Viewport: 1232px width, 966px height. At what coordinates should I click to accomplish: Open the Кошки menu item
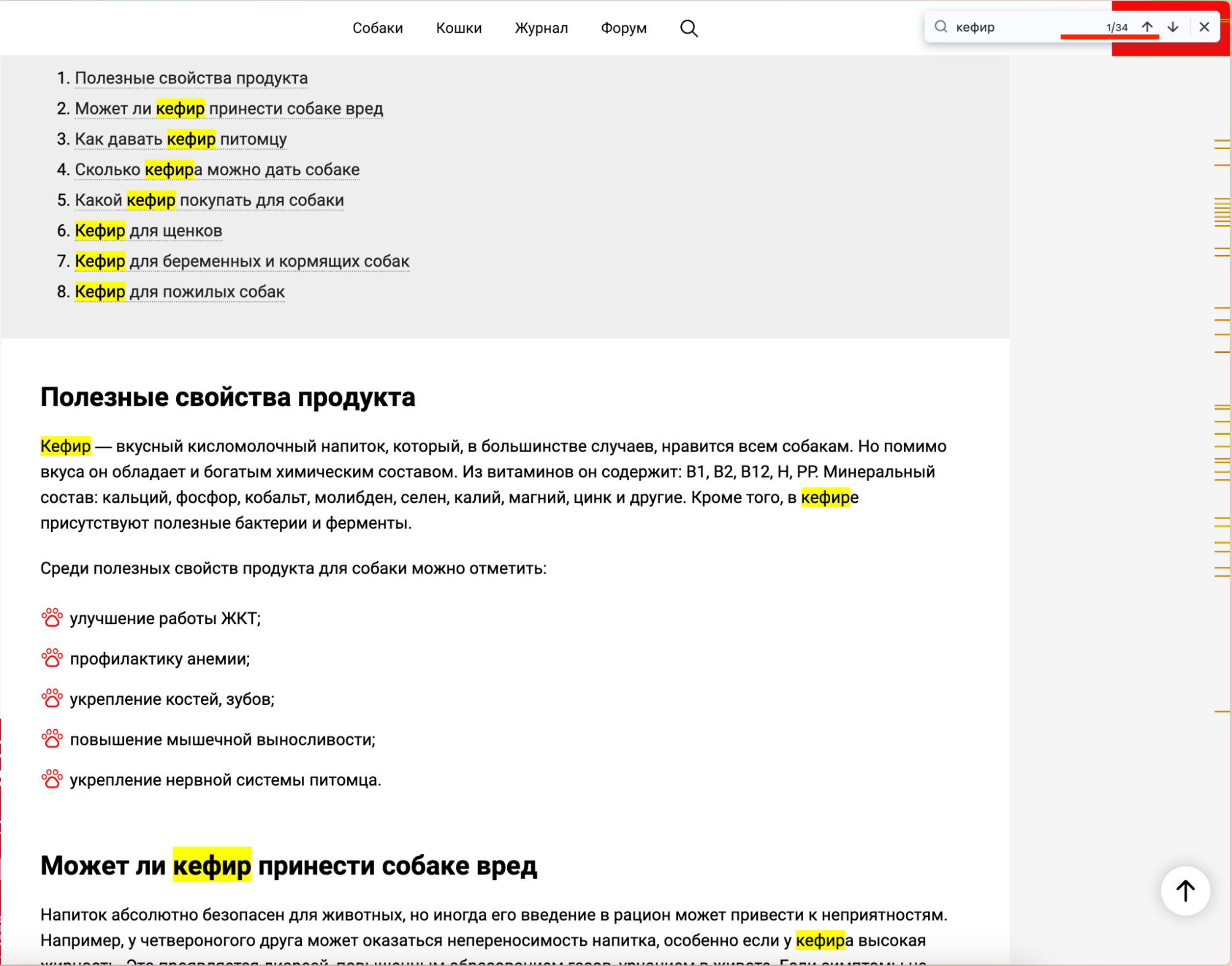459,28
